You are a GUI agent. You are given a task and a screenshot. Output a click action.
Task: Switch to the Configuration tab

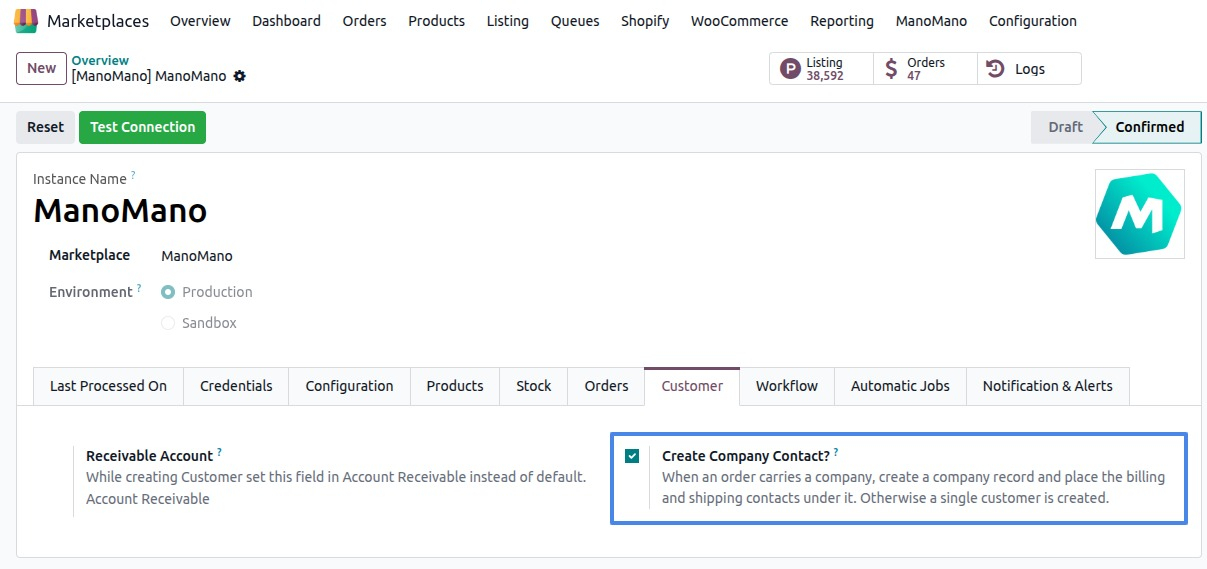(x=349, y=386)
